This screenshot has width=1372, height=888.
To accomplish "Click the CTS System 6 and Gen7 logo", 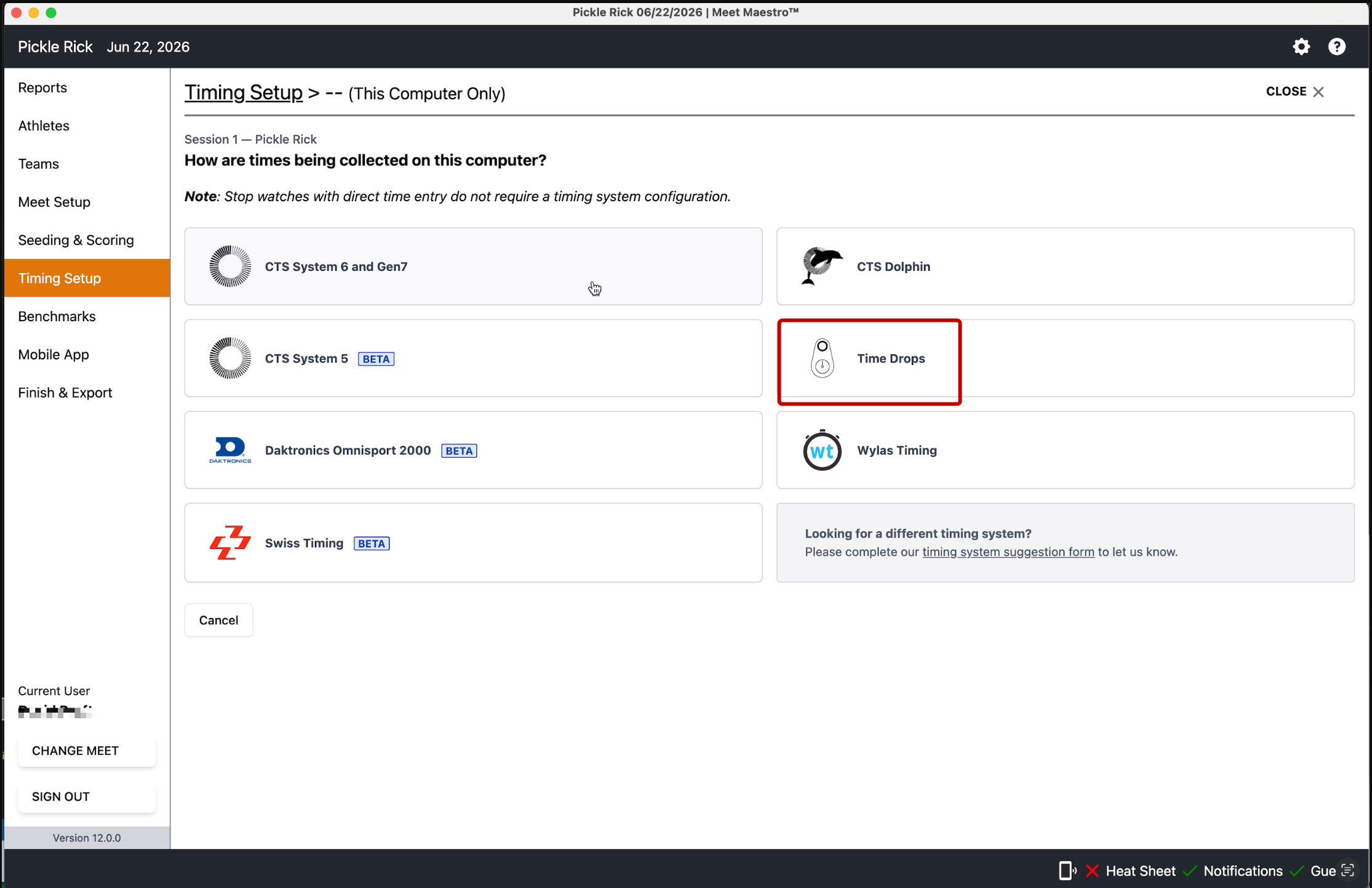I will pyautogui.click(x=230, y=266).
